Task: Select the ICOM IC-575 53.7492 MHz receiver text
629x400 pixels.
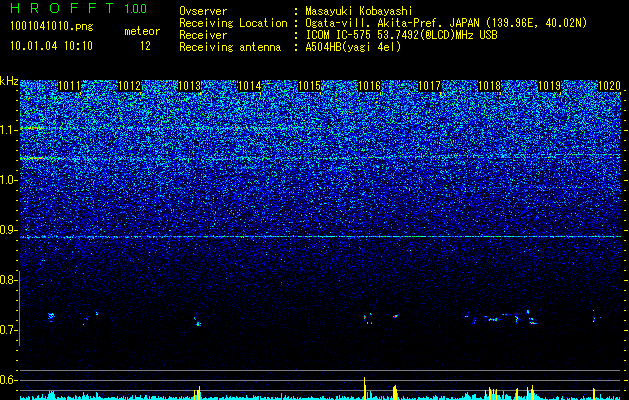Action: (402, 35)
